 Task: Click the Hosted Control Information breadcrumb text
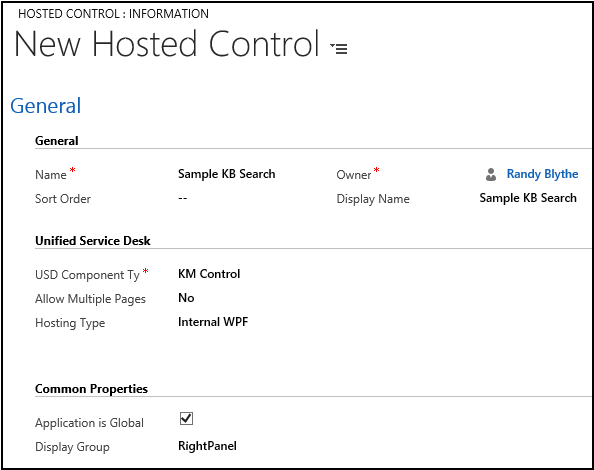pyautogui.click(x=113, y=14)
